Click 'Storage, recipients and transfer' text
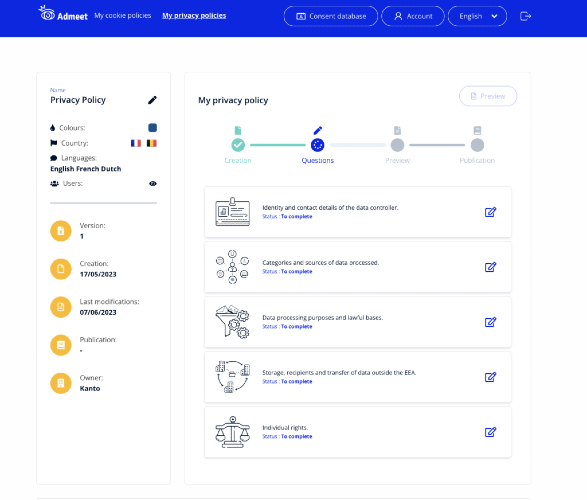This screenshot has height=500, width=587. (x=339, y=373)
